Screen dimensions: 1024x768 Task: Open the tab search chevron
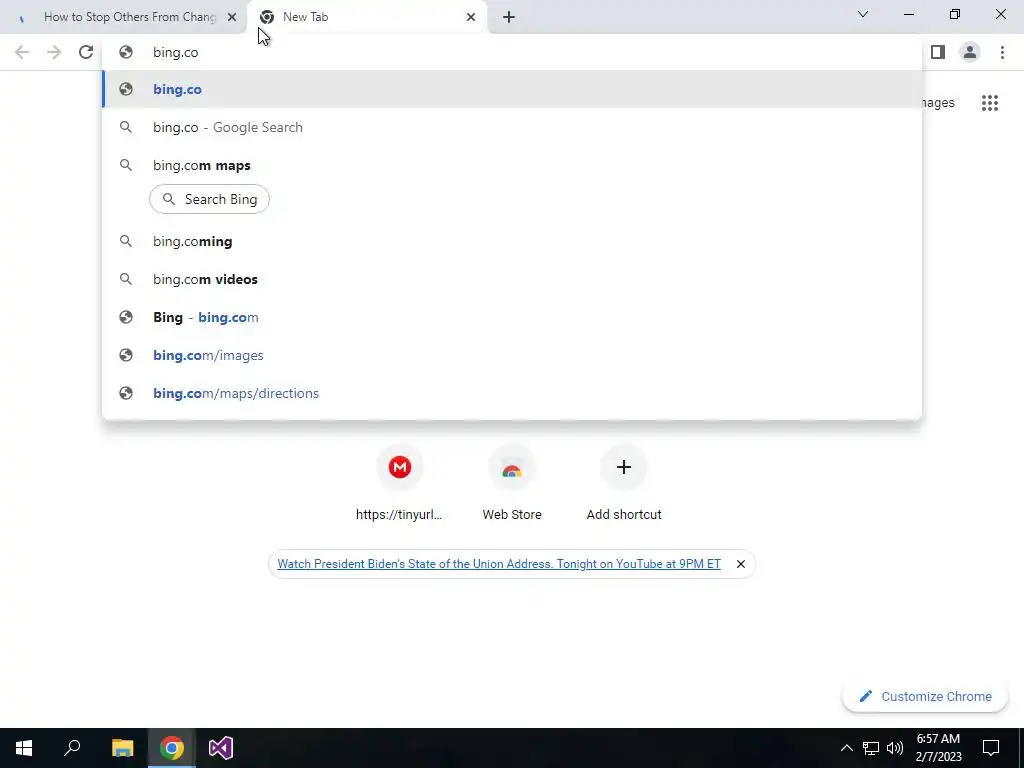863,14
